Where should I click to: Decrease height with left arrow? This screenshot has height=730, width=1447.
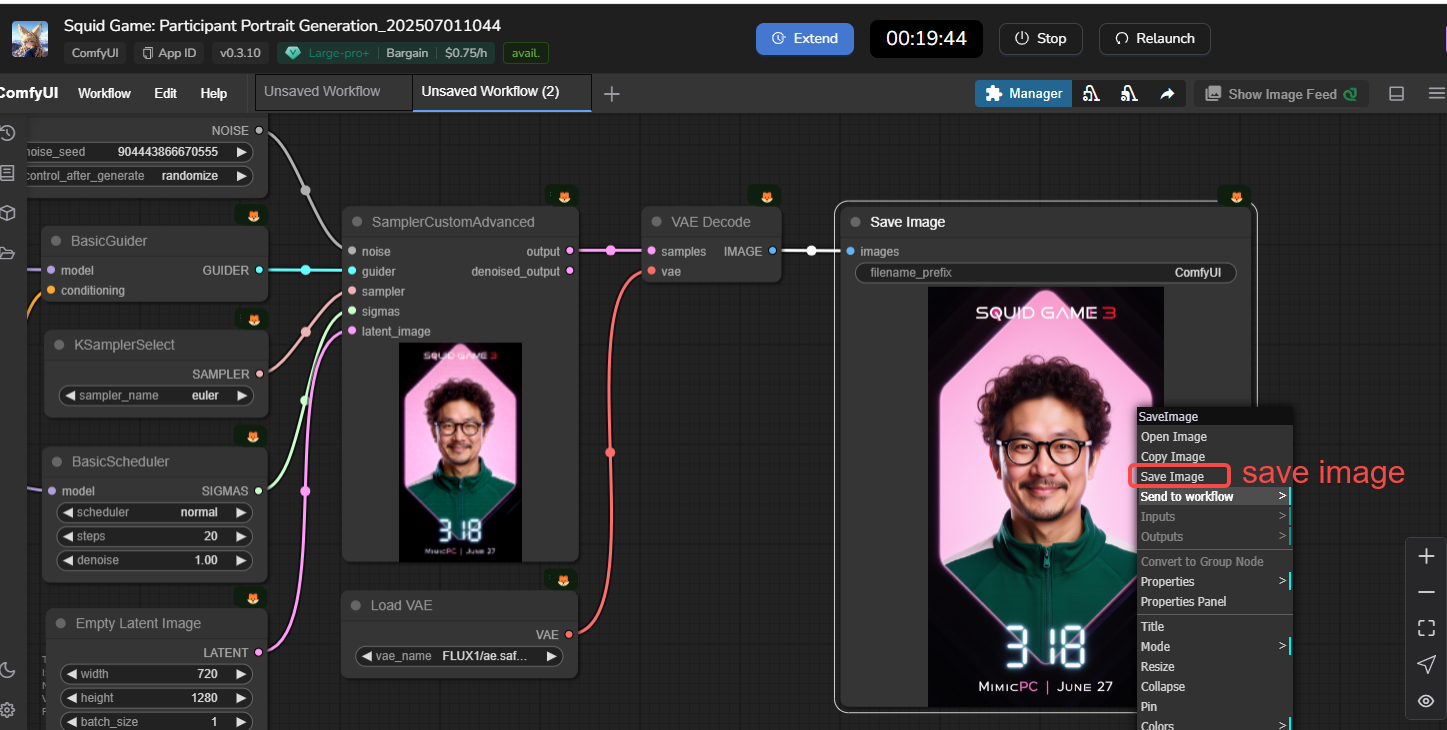tap(70, 698)
